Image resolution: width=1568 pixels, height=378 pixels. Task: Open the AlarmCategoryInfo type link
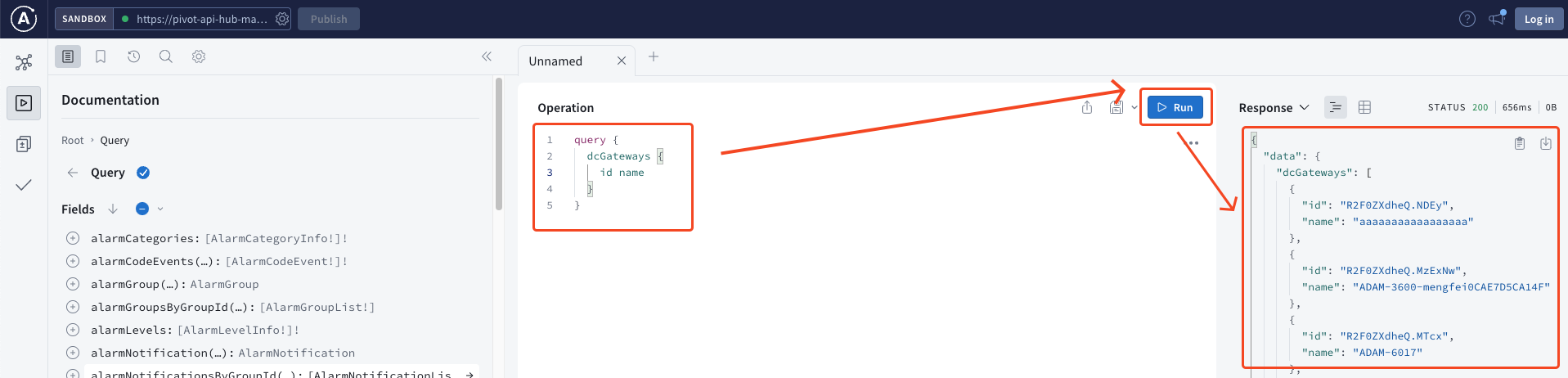[276, 238]
